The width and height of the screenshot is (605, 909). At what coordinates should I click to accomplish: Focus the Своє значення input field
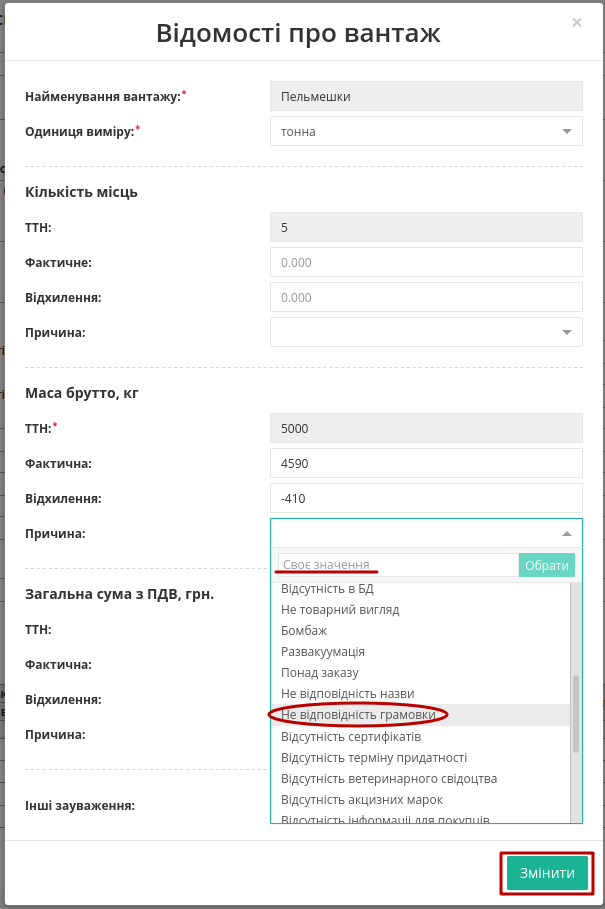click(x=398, y=565)
